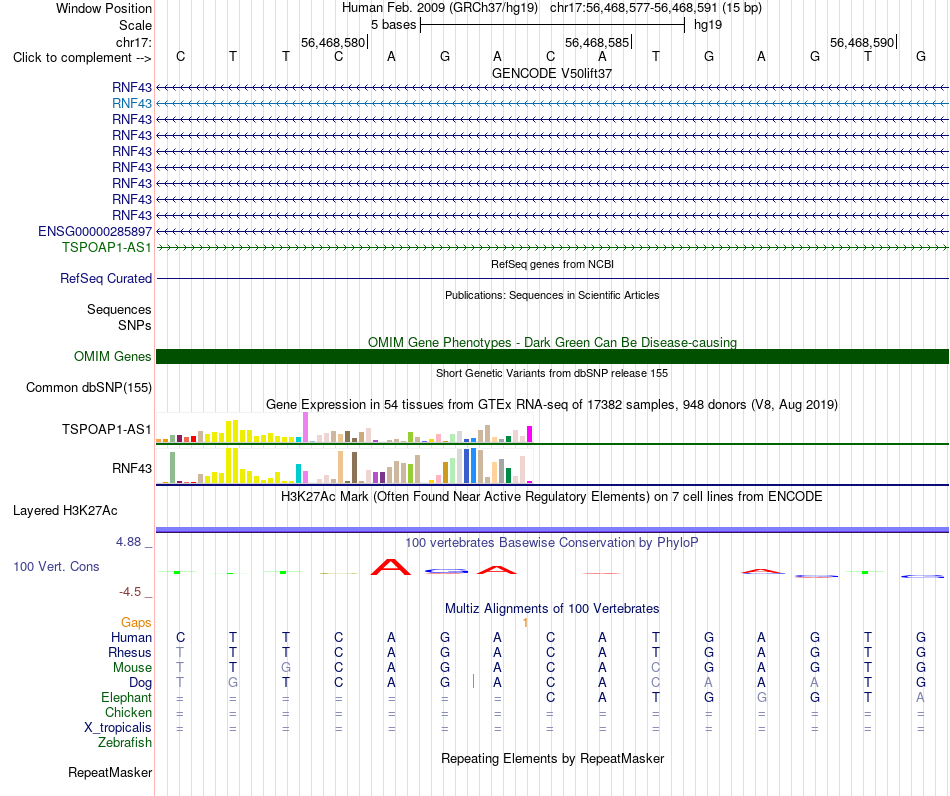This screenshot has height=796, width=950.
Task: Open the GENCODE V50lift37 track title
Action: 552,73
